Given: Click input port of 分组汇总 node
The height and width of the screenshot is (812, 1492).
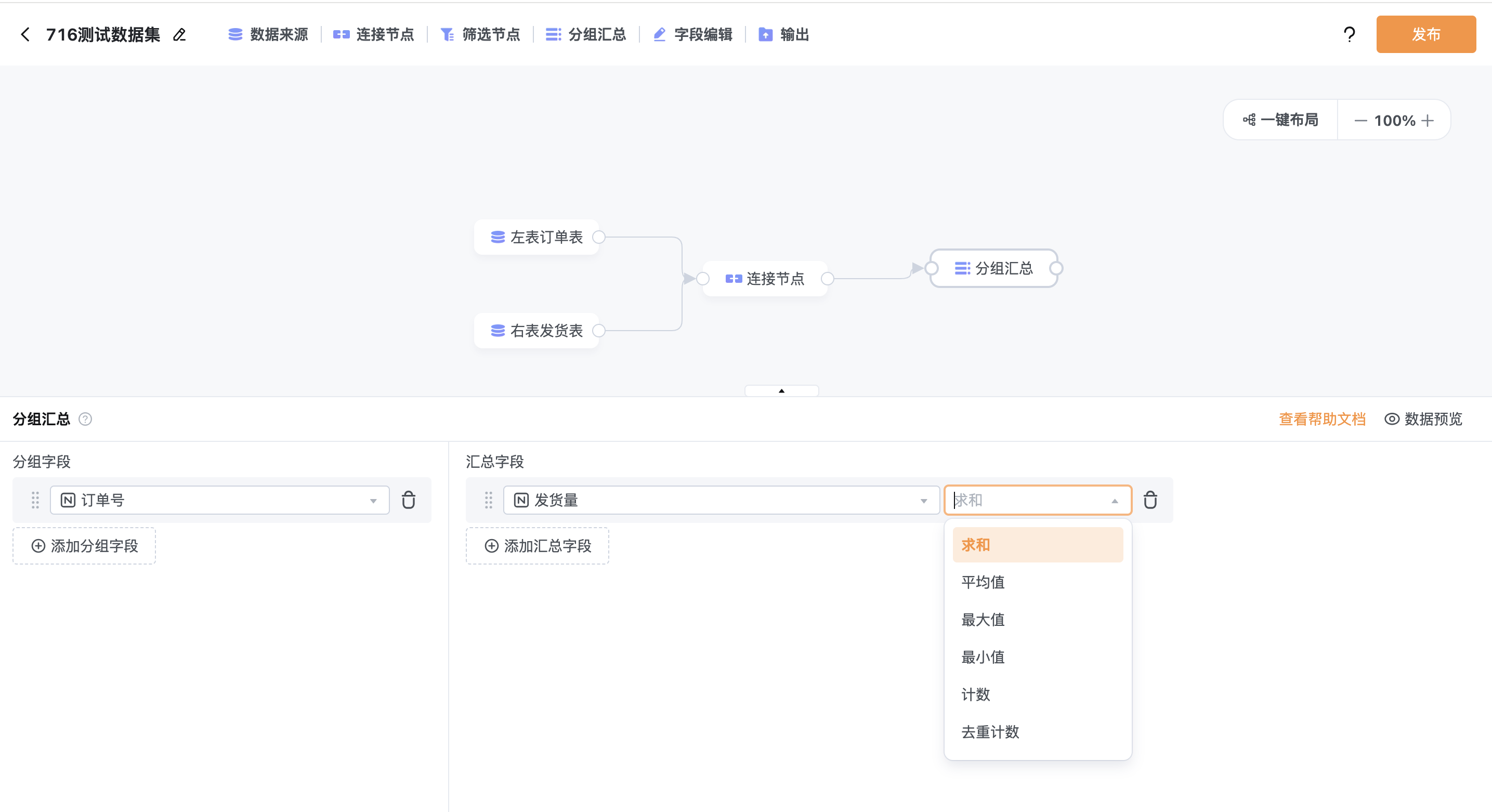Looking at the screenshot, I should click(x=932, y=268).
